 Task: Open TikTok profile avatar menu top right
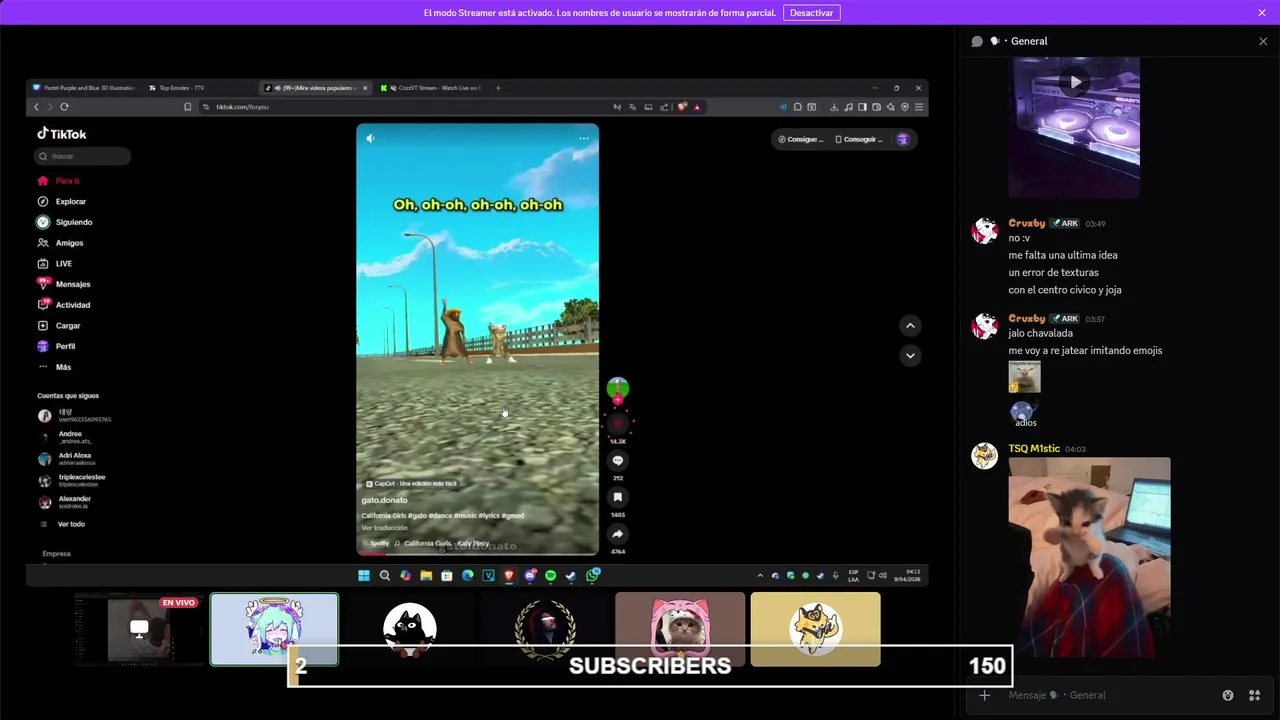click(x=903, y=139)
